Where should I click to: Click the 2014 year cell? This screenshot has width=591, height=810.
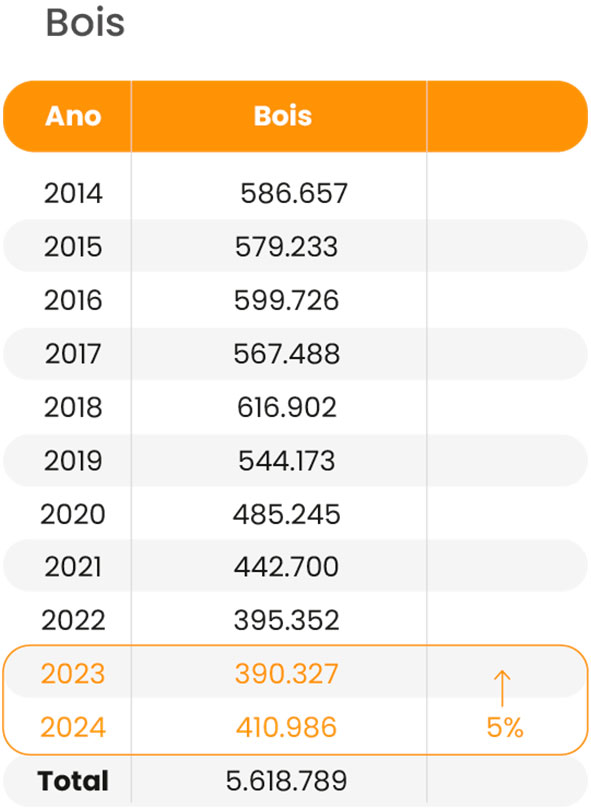[73, 194]
